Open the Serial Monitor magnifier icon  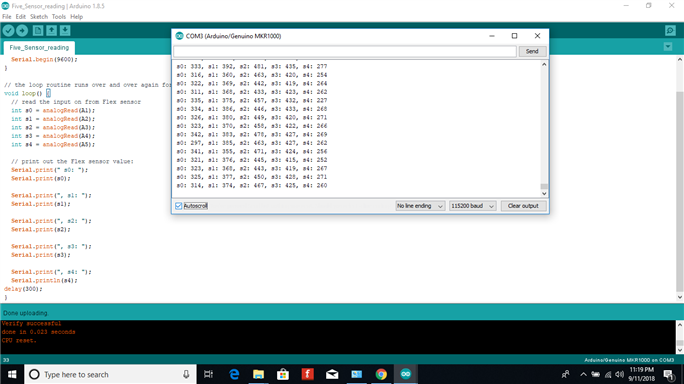point(670,31)
